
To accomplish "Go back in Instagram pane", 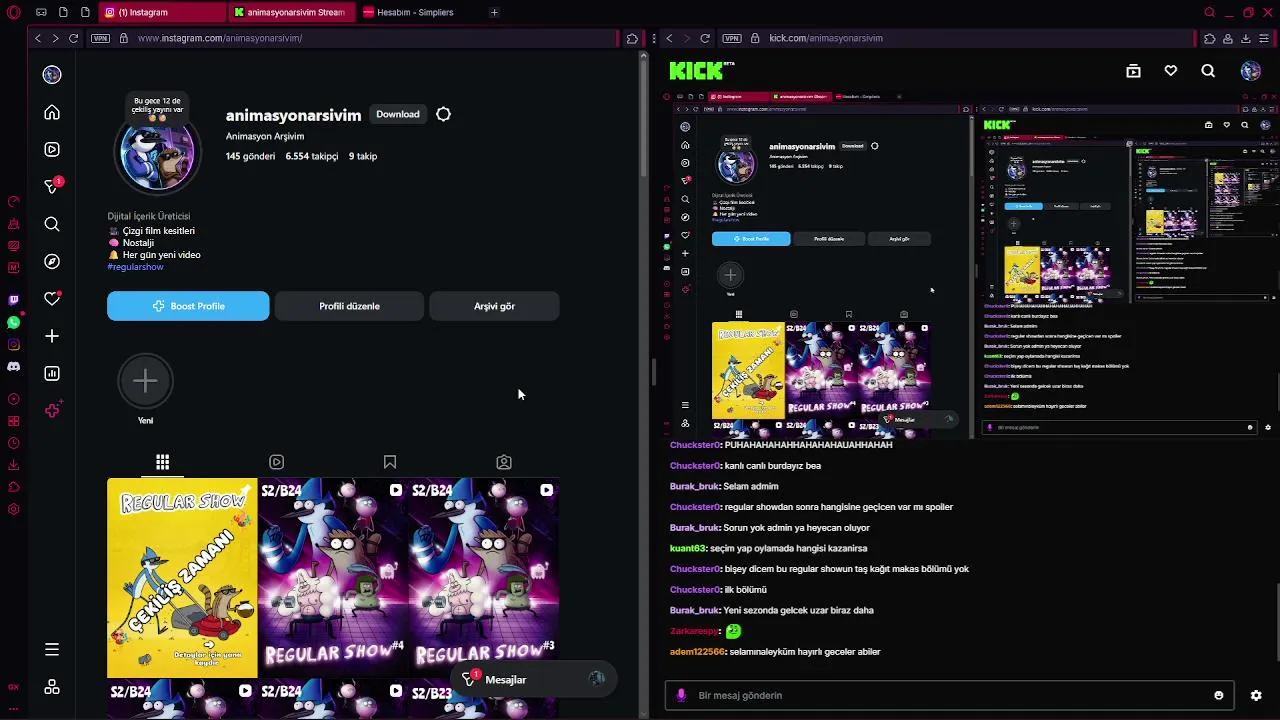I will 38,38.
